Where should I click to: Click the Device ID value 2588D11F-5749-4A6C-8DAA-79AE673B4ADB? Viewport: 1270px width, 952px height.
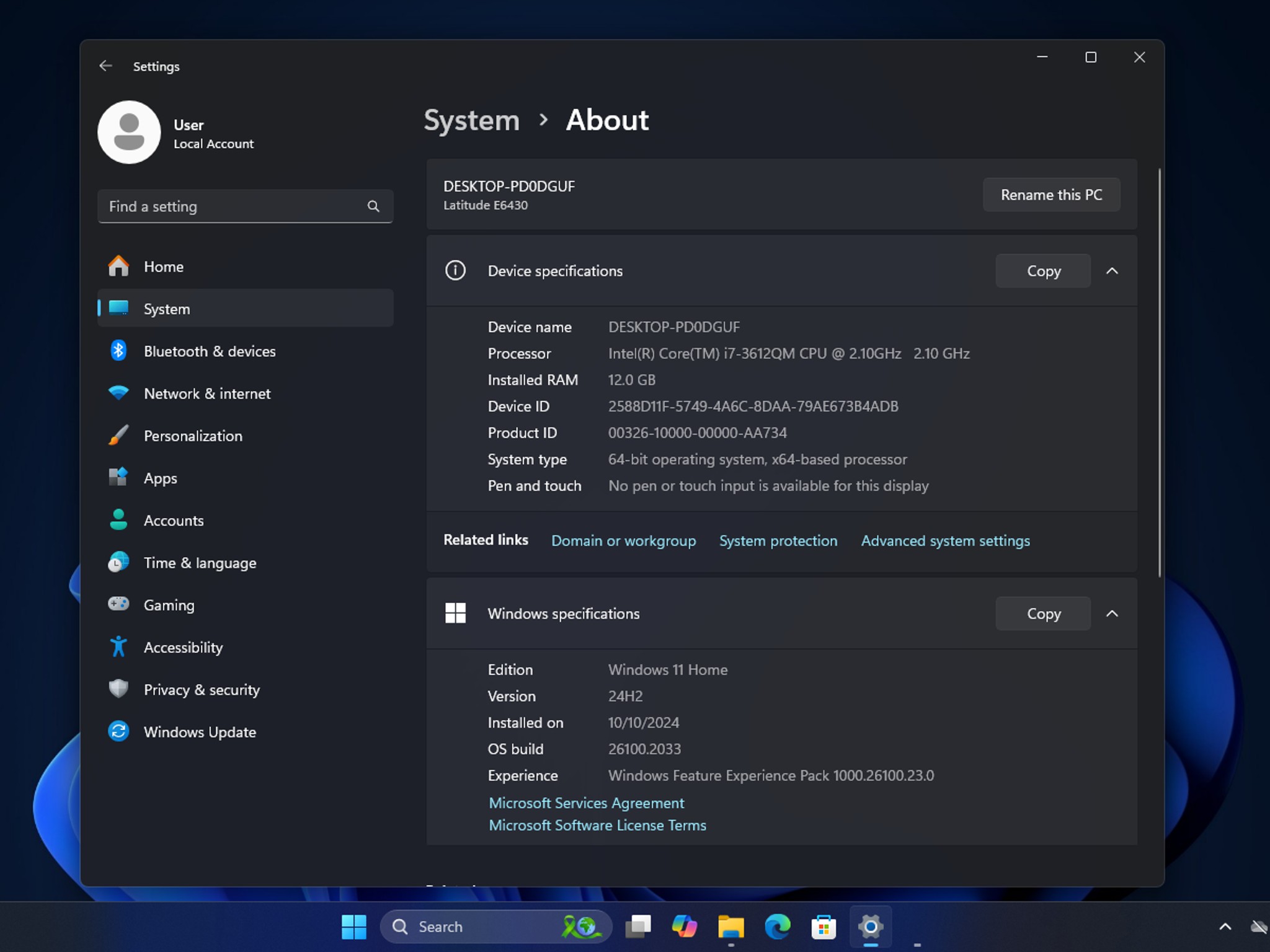click(x=753, y=406)
